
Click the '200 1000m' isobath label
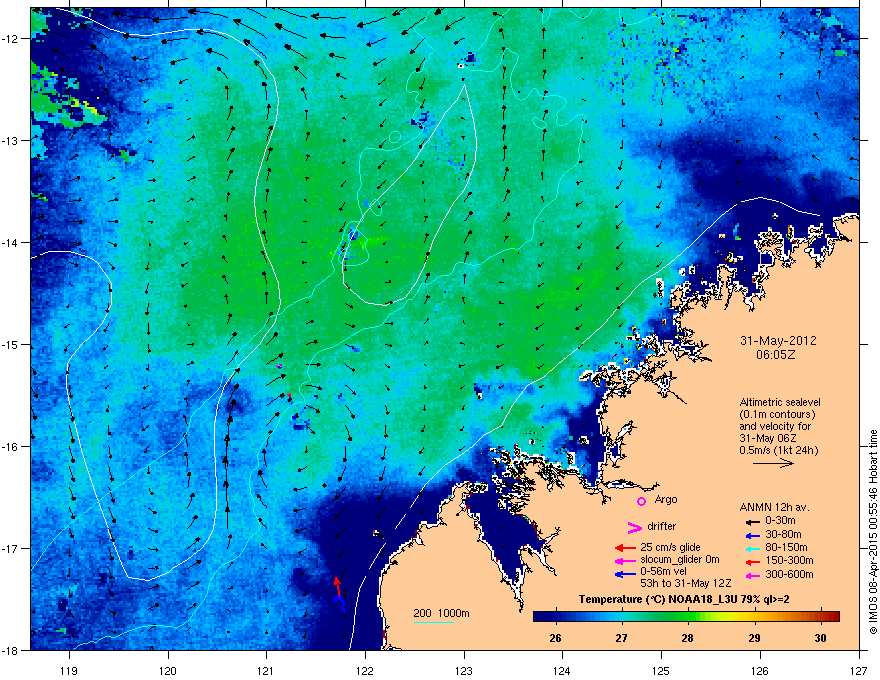coord(441,613)
